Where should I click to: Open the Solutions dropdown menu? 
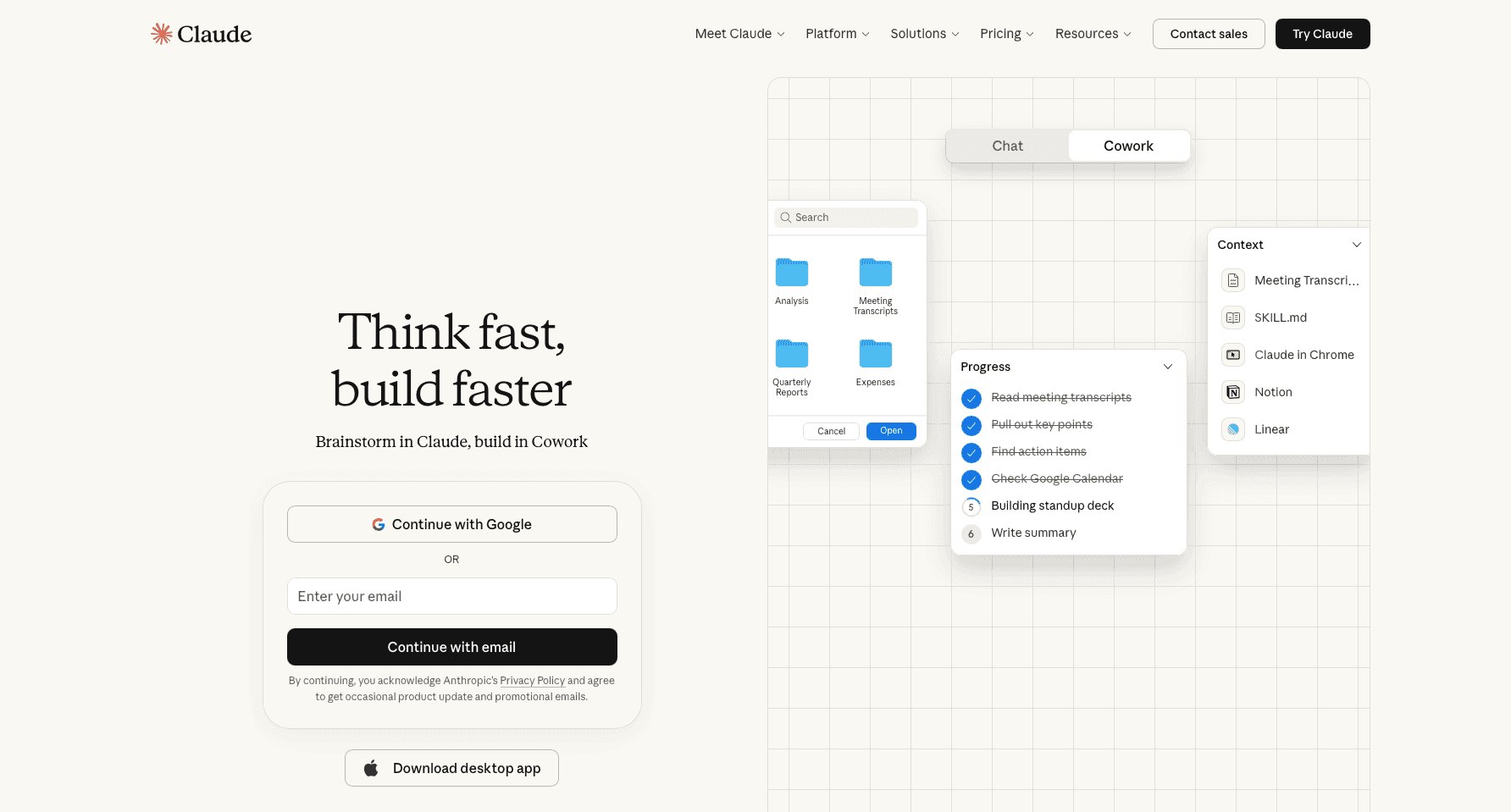point(924,34)
